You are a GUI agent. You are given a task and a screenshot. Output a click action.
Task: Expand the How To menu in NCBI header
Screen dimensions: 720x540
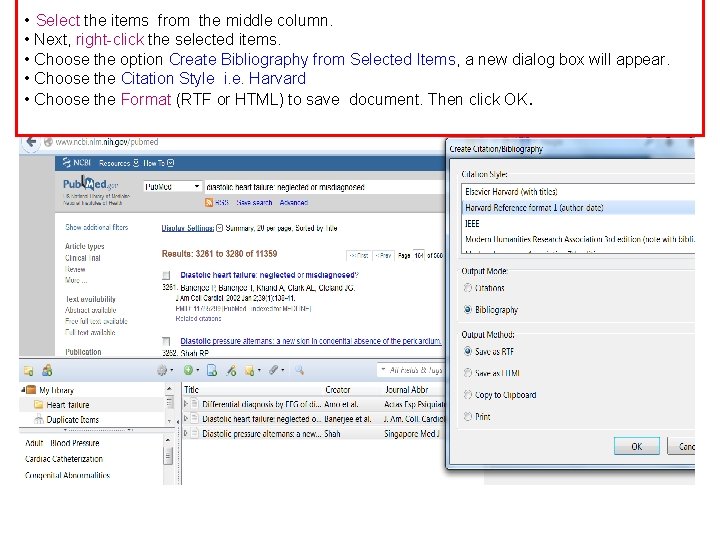click(x=158, y=163)
